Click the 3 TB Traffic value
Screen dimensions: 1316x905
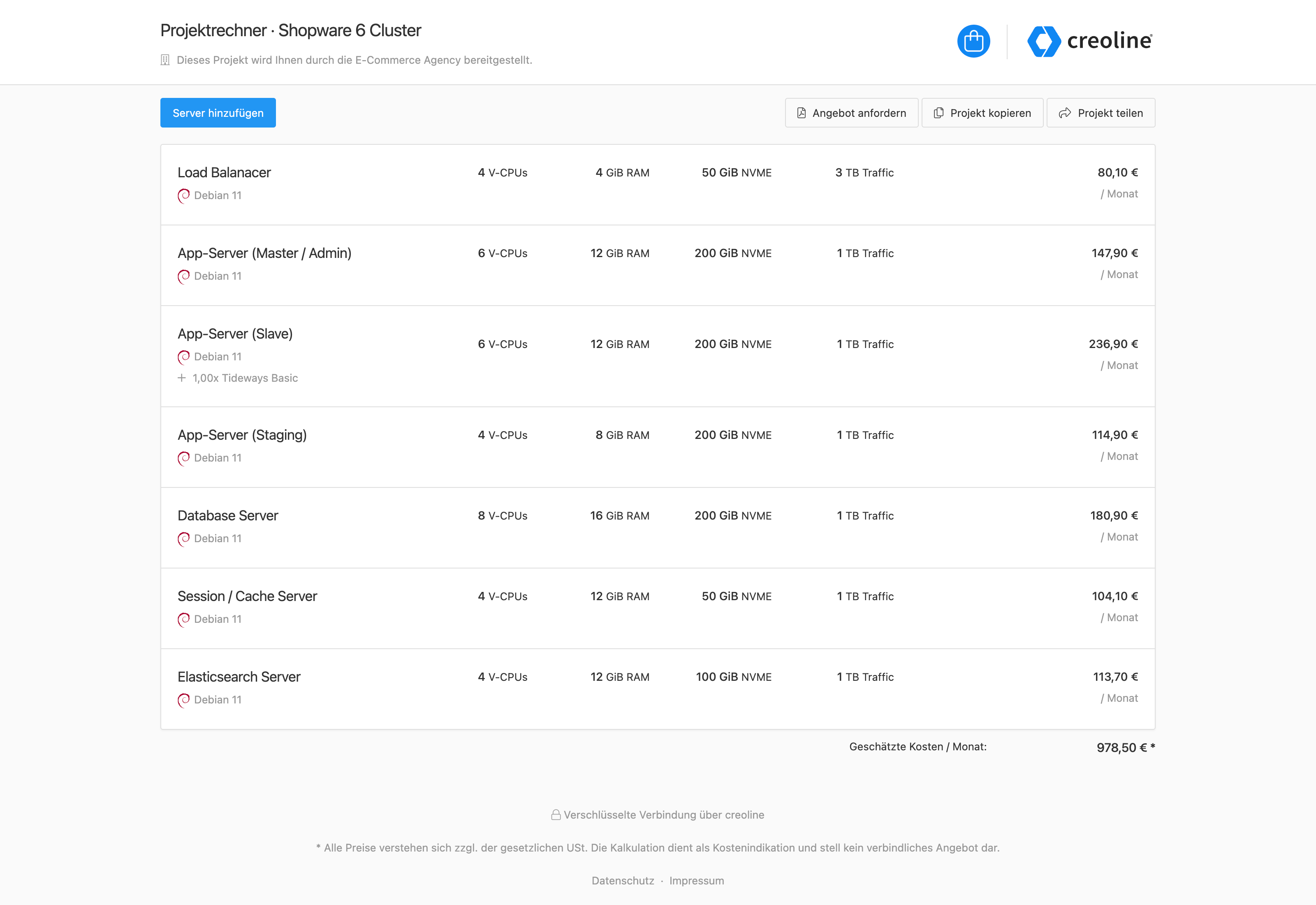(864, 173)
